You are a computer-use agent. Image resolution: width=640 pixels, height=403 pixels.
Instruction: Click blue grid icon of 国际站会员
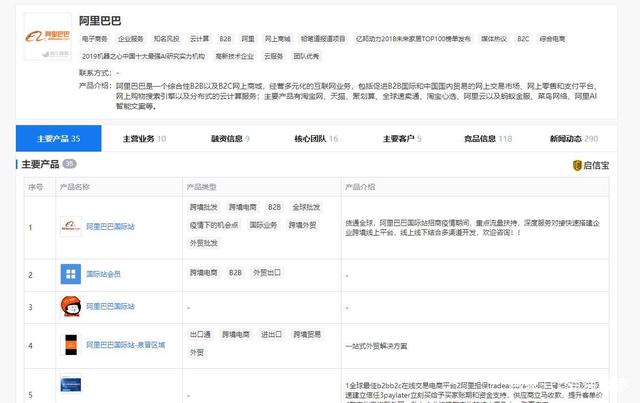click(71, 274)
